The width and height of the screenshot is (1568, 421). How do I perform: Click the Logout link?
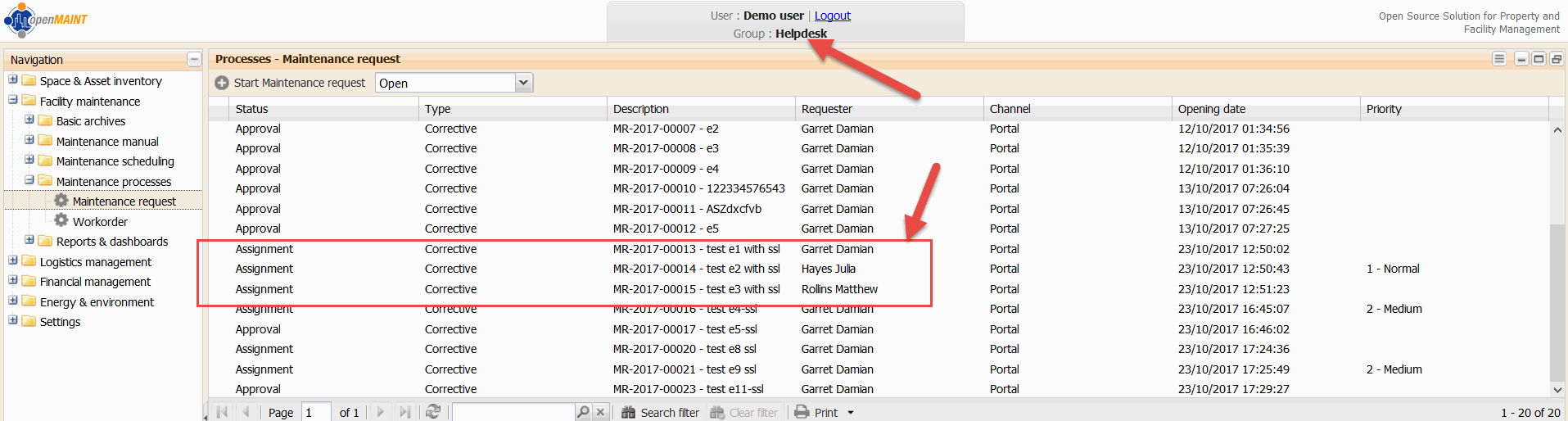click(832, 16)
